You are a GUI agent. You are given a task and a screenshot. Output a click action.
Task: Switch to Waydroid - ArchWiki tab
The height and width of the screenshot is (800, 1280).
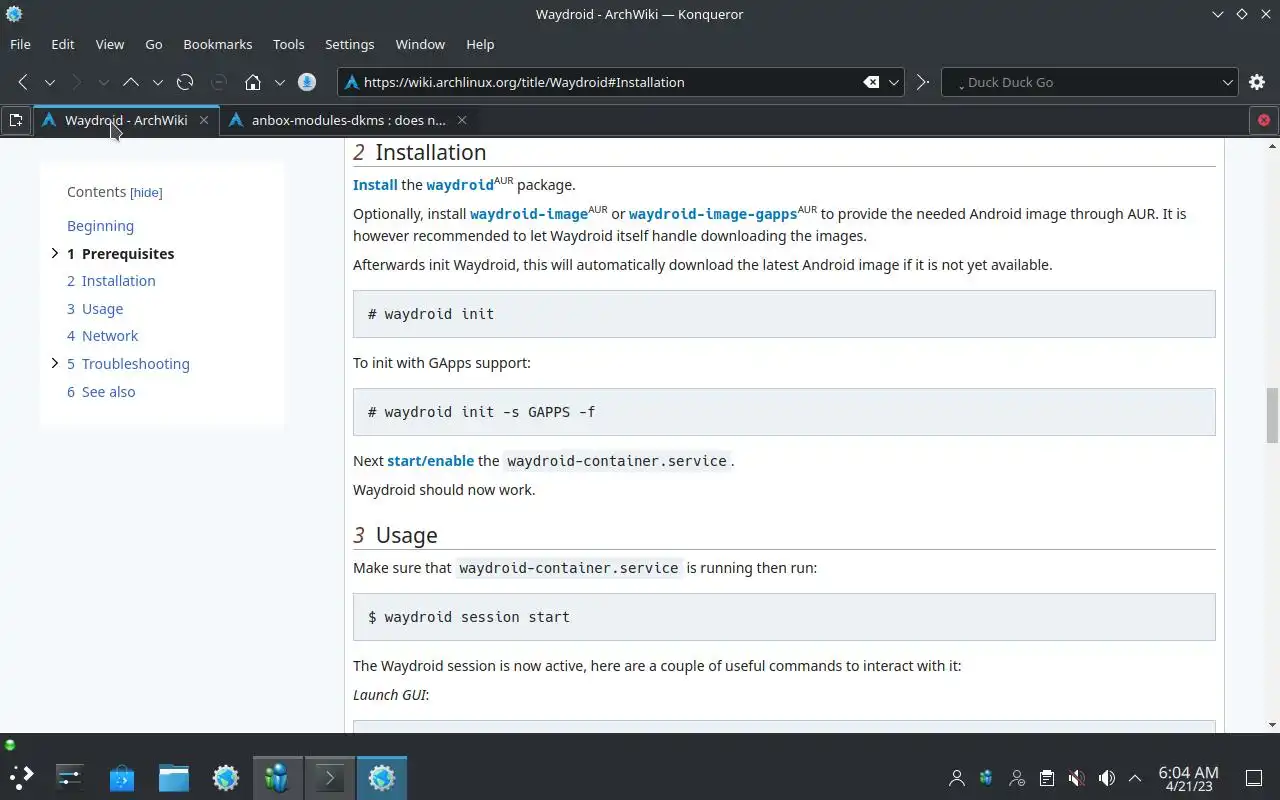point(126,120)
